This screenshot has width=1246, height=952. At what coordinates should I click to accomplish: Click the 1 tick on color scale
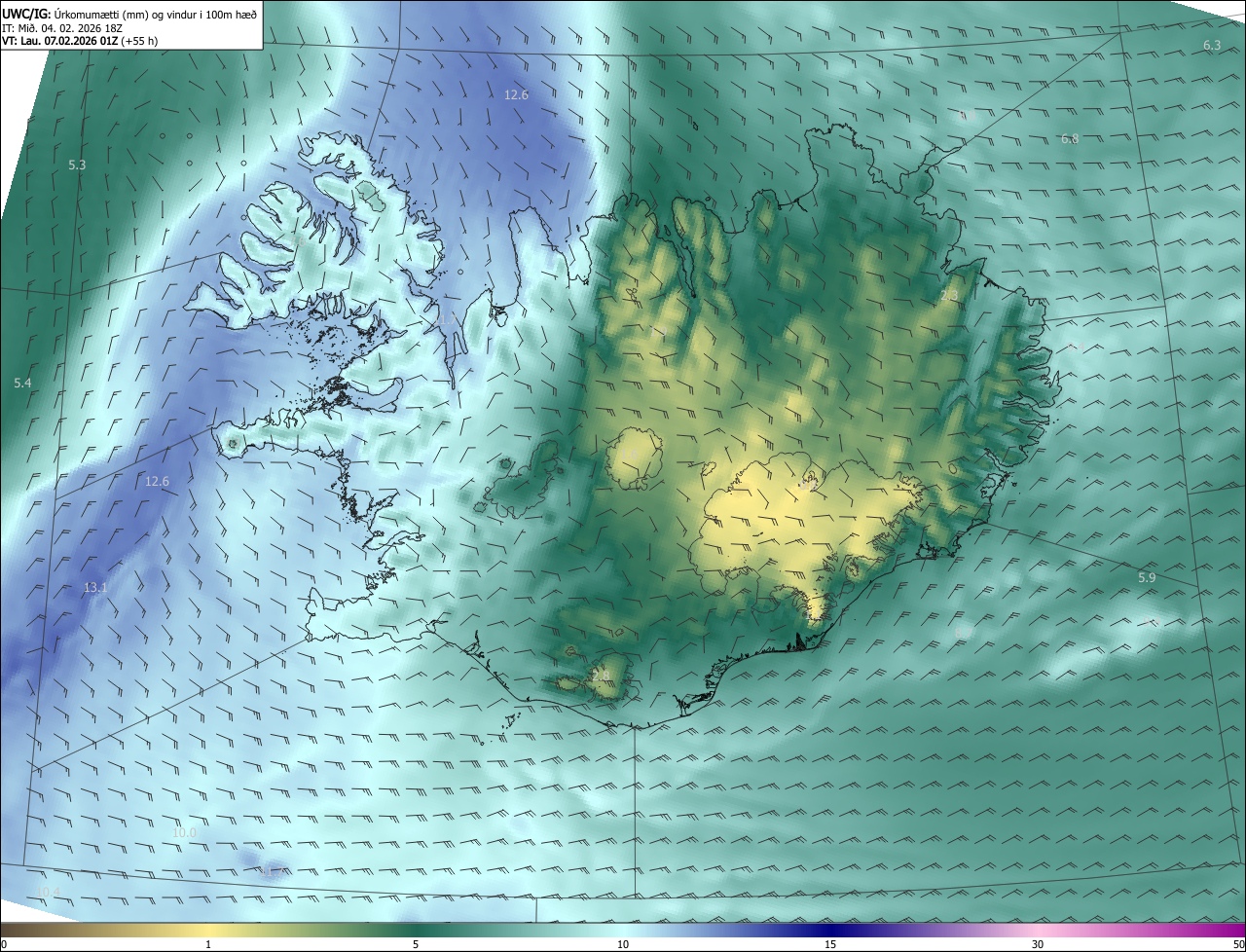208,945
